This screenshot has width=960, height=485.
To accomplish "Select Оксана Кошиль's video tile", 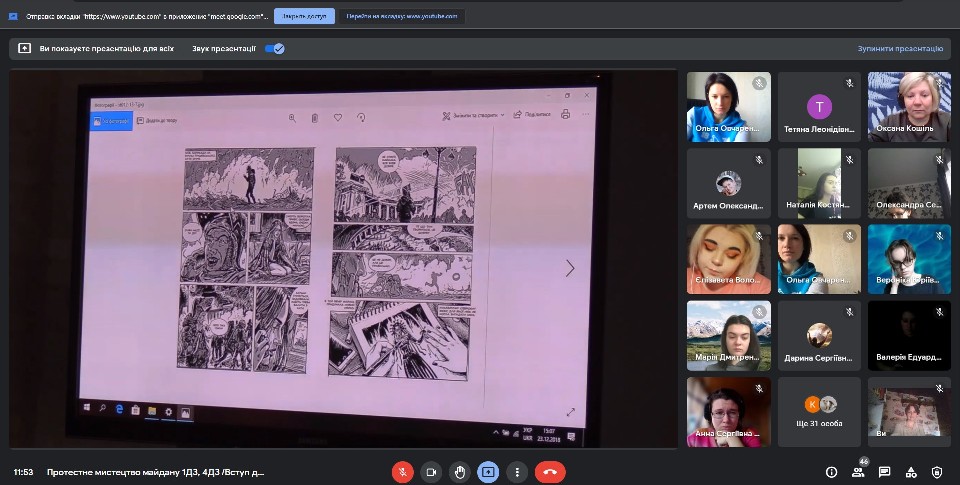I will click(908, 107).
